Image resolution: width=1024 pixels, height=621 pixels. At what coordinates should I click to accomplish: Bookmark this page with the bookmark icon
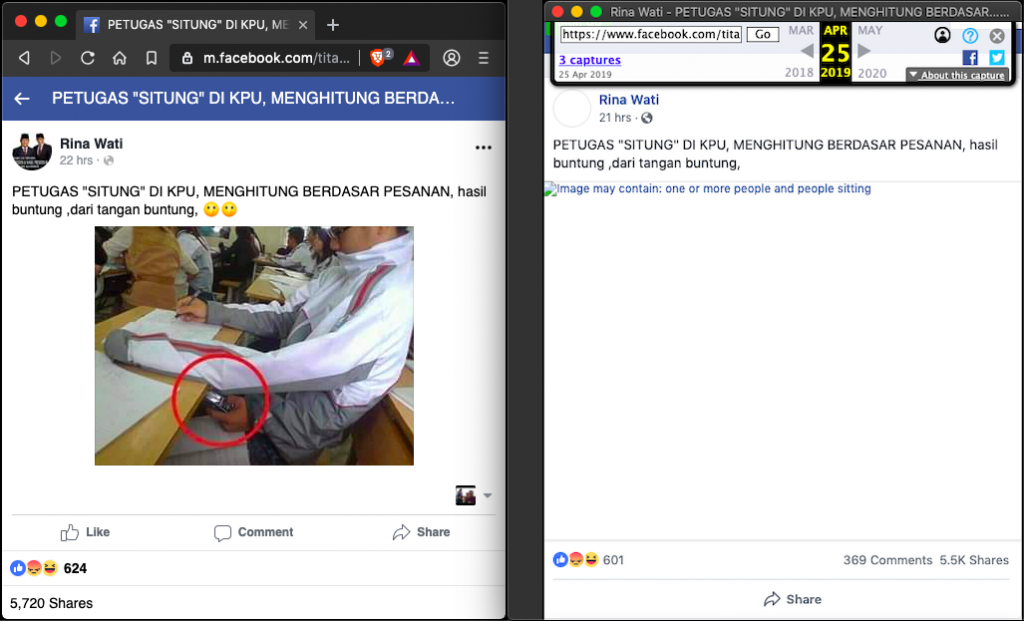(x=151, y=58)
